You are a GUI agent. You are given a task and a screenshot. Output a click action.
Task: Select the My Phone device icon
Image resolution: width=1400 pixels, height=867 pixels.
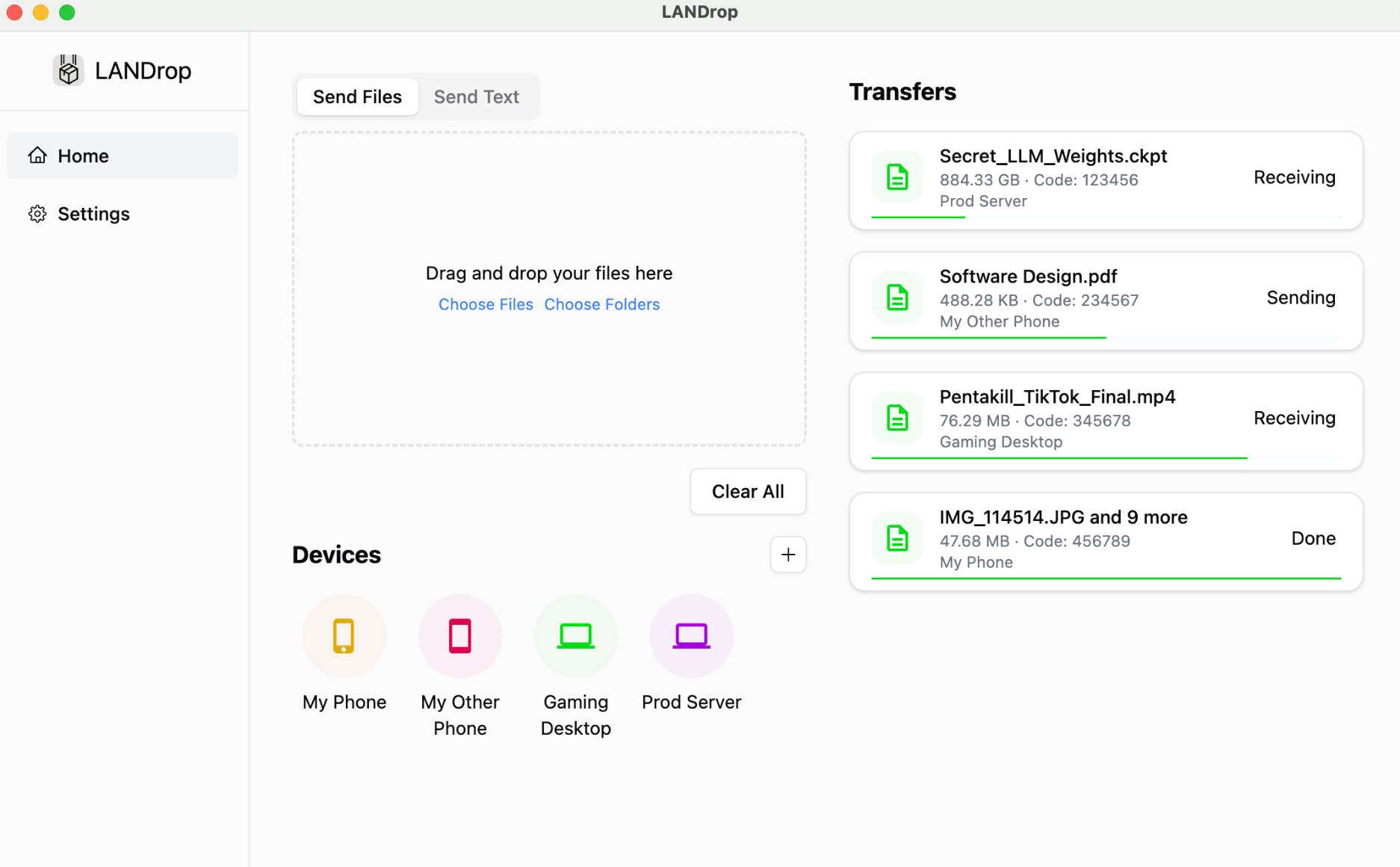[344, 636]
